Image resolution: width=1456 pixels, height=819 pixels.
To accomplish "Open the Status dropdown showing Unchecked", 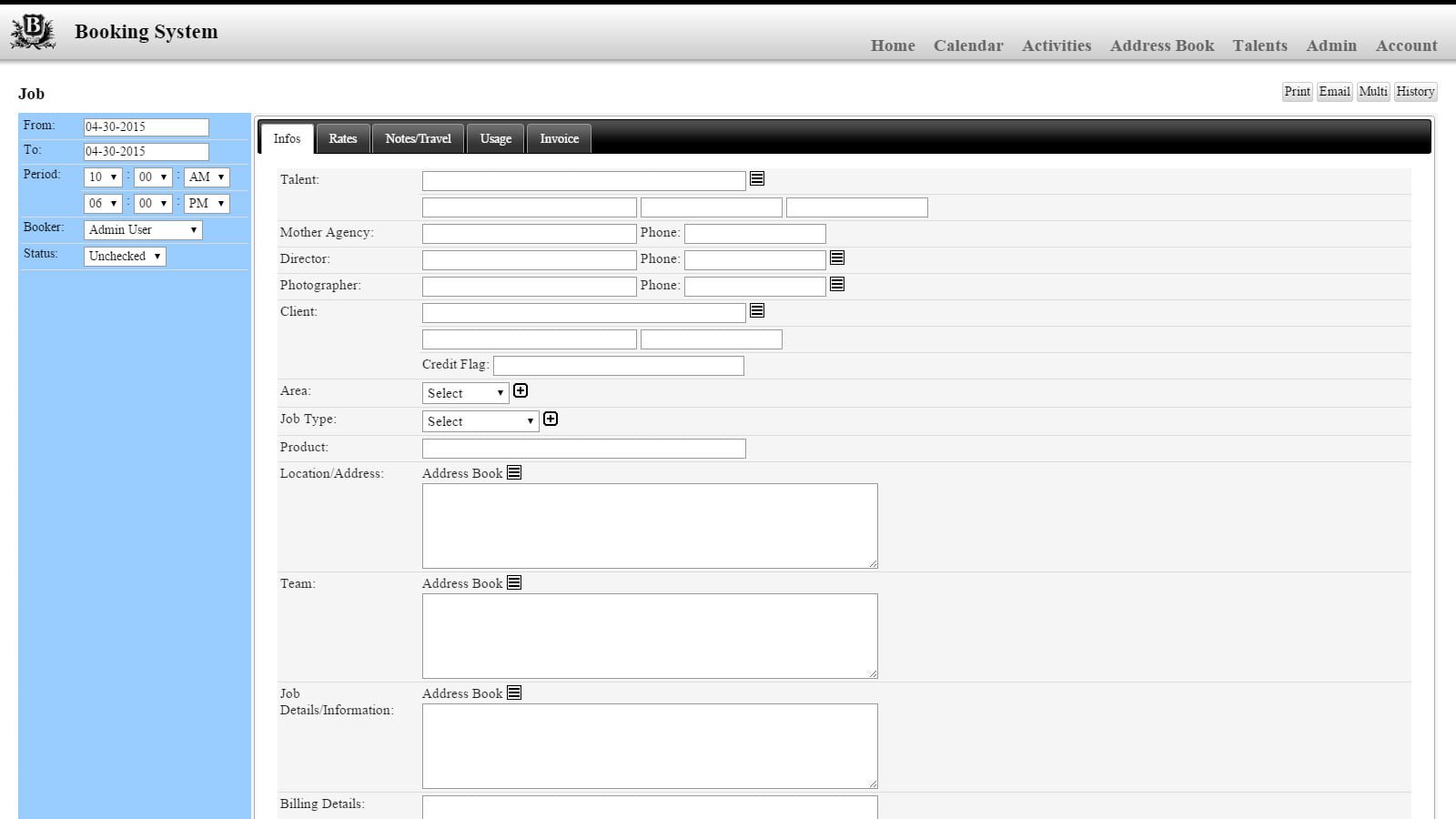I will coord(125,256).
